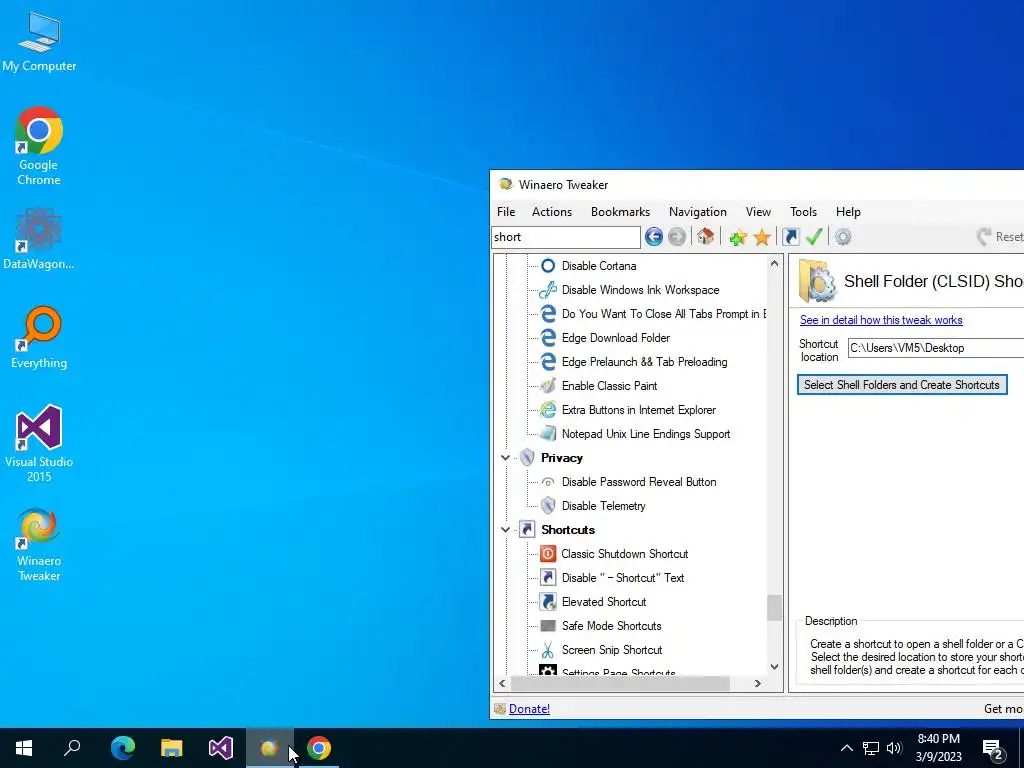Screen dimensions: 1024x768
Task: Click the Privacy category label
Action: click(x=562, y=458)
